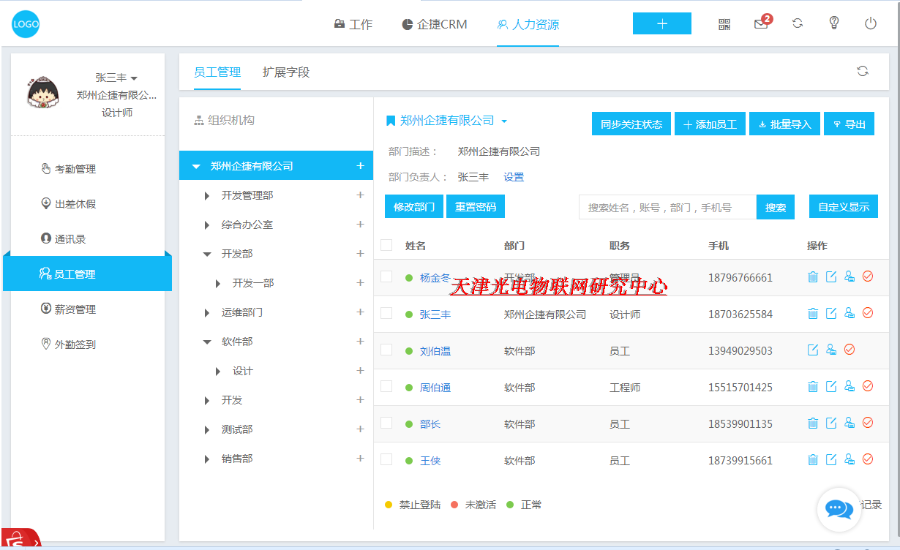Screen dimensions: 900x550
Task: Expand the 设计 tree node
Action: point(218,371)
